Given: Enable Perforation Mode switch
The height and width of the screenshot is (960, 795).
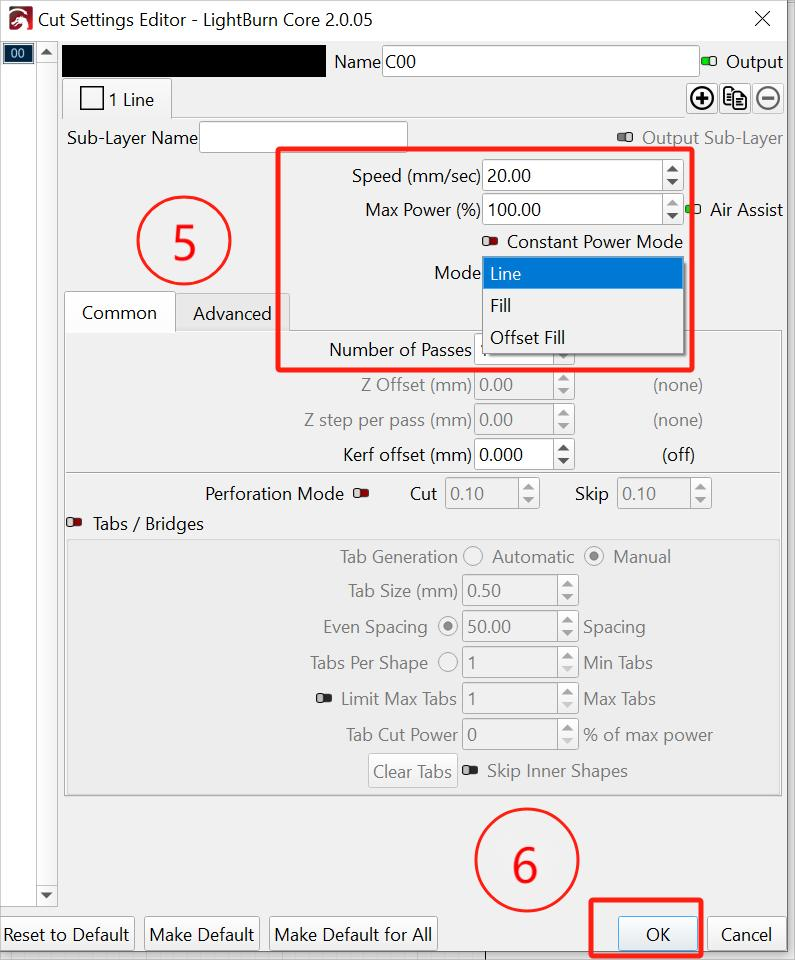Looking at the screenshot, I should point(361,493).
